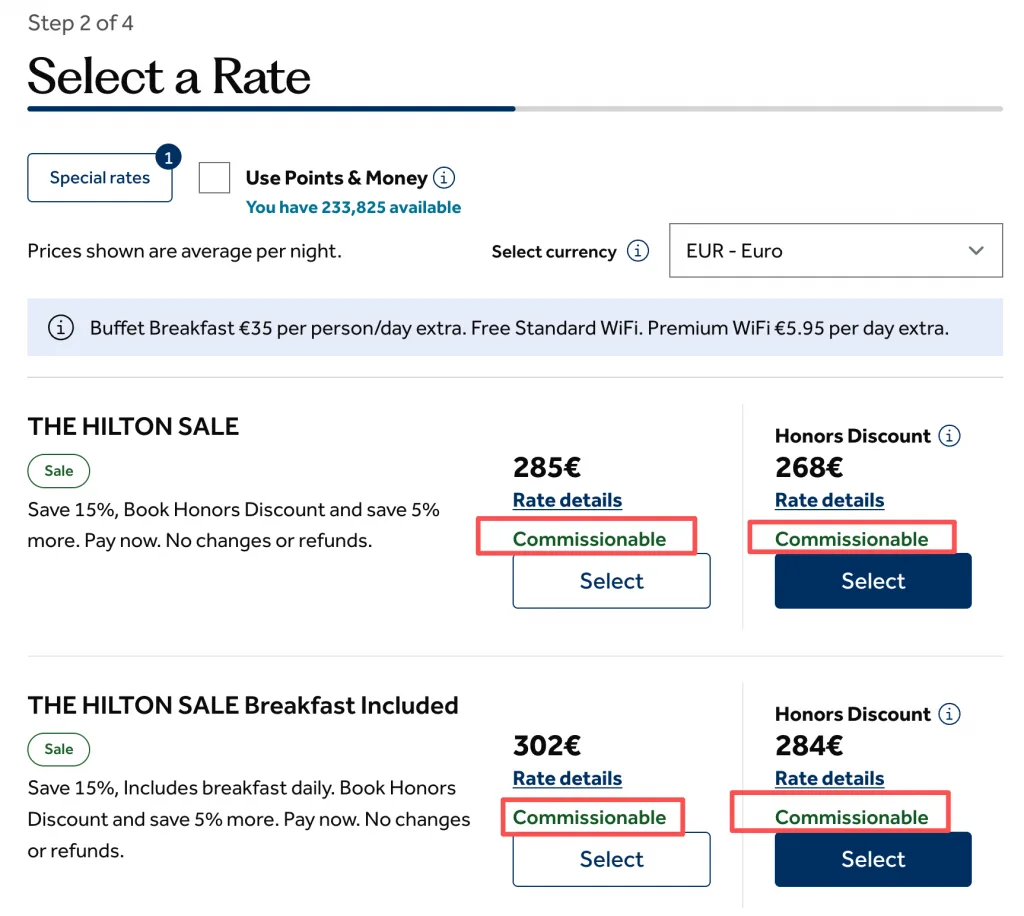Click the step progress bar under Select a Rate

pos(515,109)
